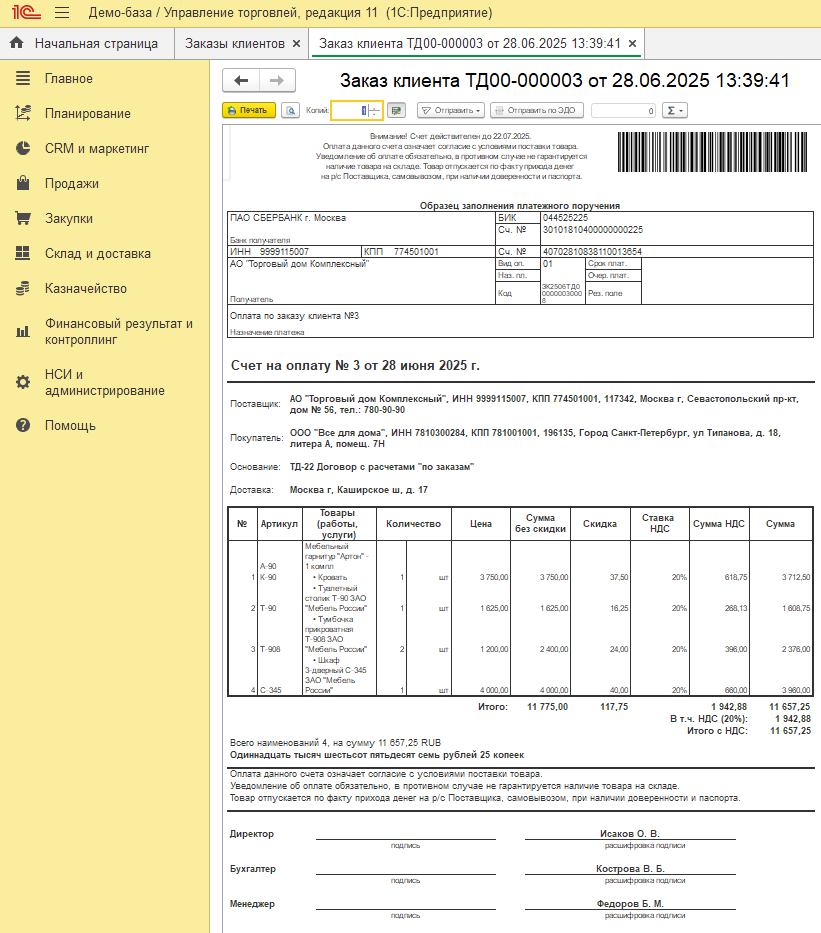Open the Продажи section
This screenshot has width=821, height=933.
(105, 183)
